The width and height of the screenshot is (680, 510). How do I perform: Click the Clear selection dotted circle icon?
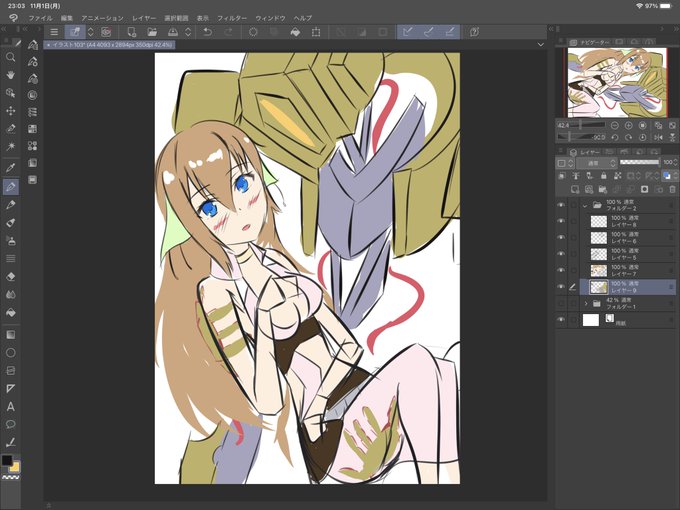tap(253, 32)
